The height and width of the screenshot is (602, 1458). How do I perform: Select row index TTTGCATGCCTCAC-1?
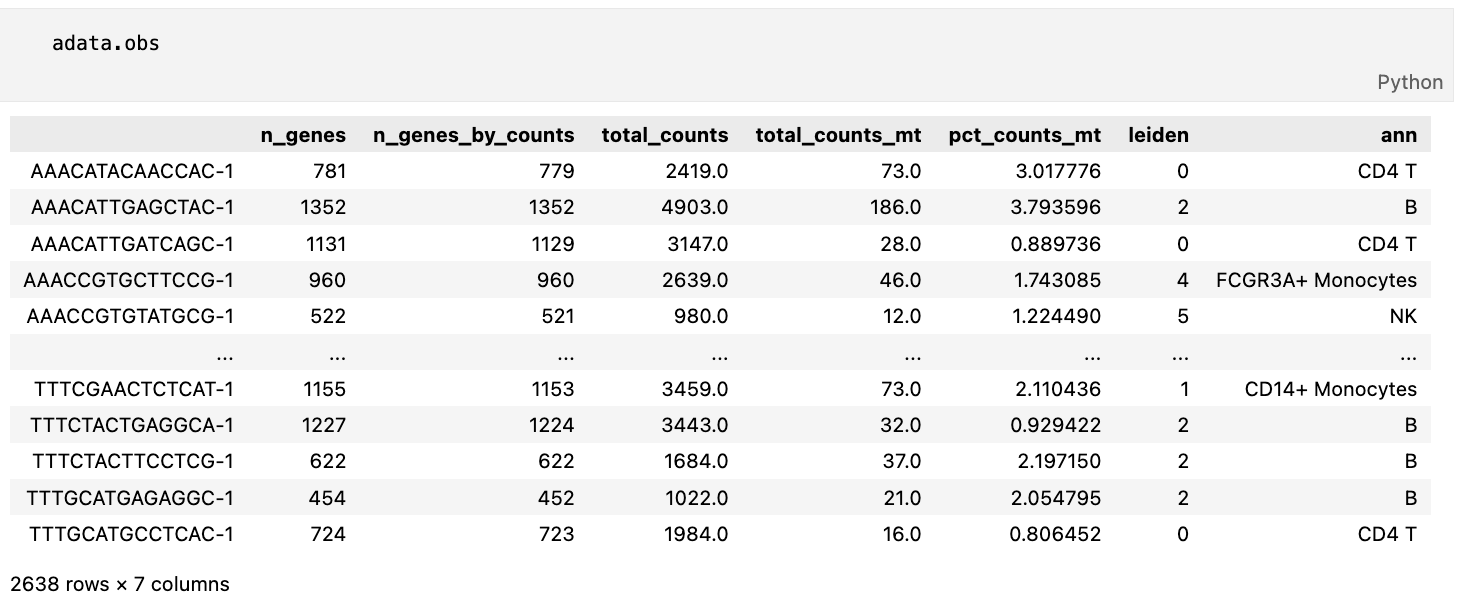coord(132,534)
